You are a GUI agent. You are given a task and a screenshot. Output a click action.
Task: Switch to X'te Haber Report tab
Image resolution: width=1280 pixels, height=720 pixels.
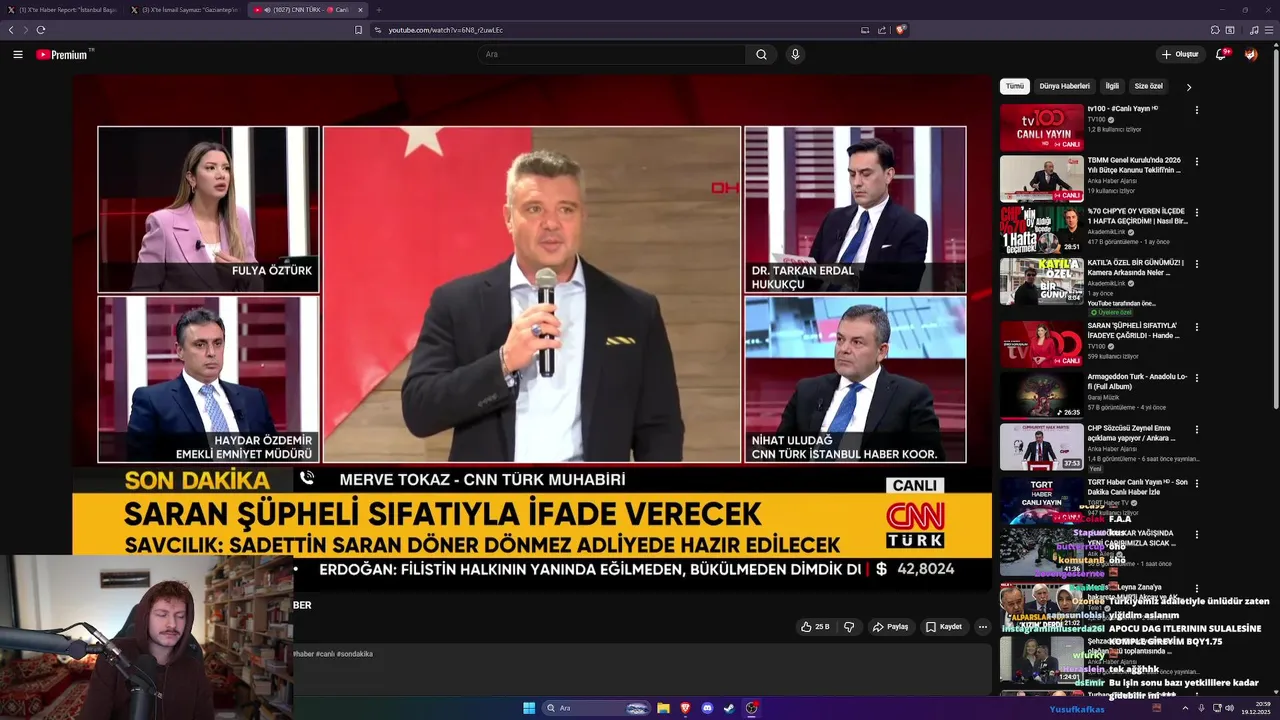coord(61,9)
